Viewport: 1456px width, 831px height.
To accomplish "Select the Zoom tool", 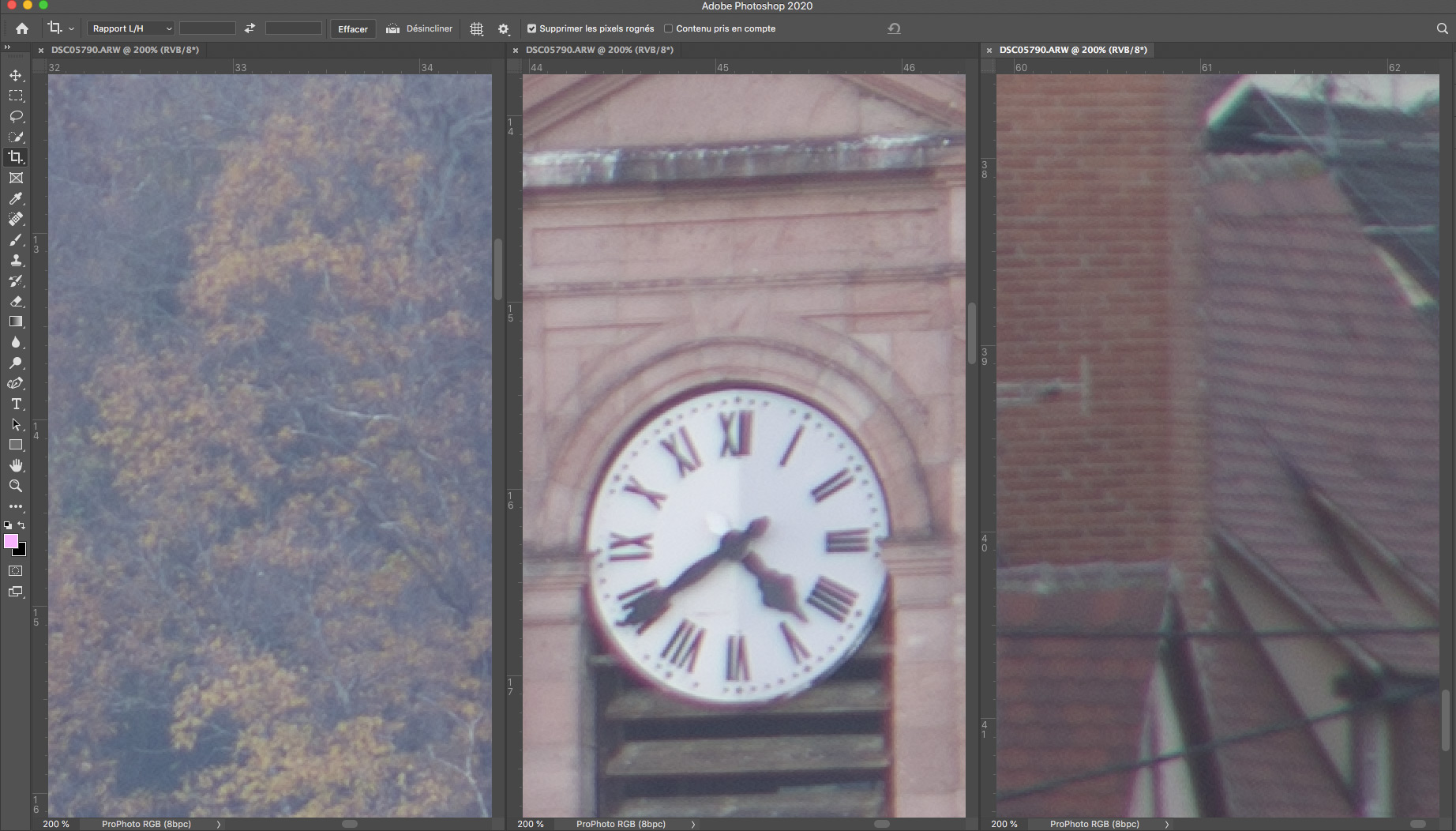I will coord(16,486).
